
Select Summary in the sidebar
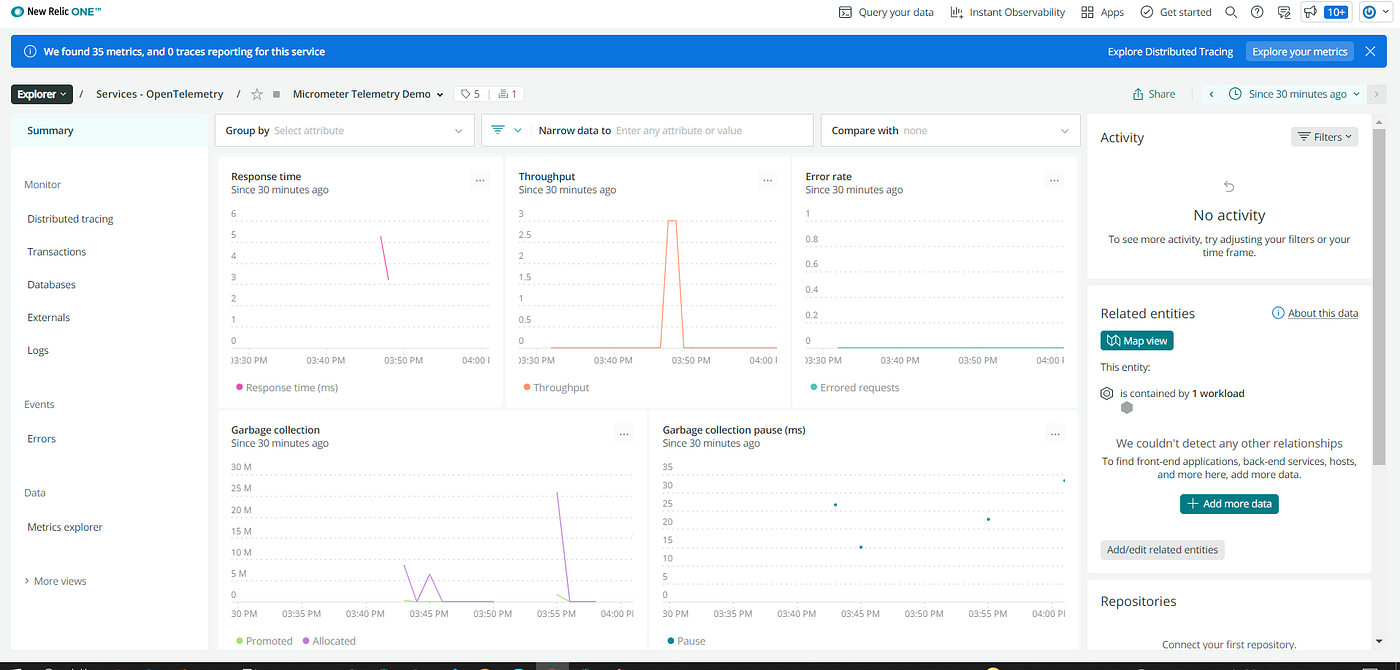109,130
